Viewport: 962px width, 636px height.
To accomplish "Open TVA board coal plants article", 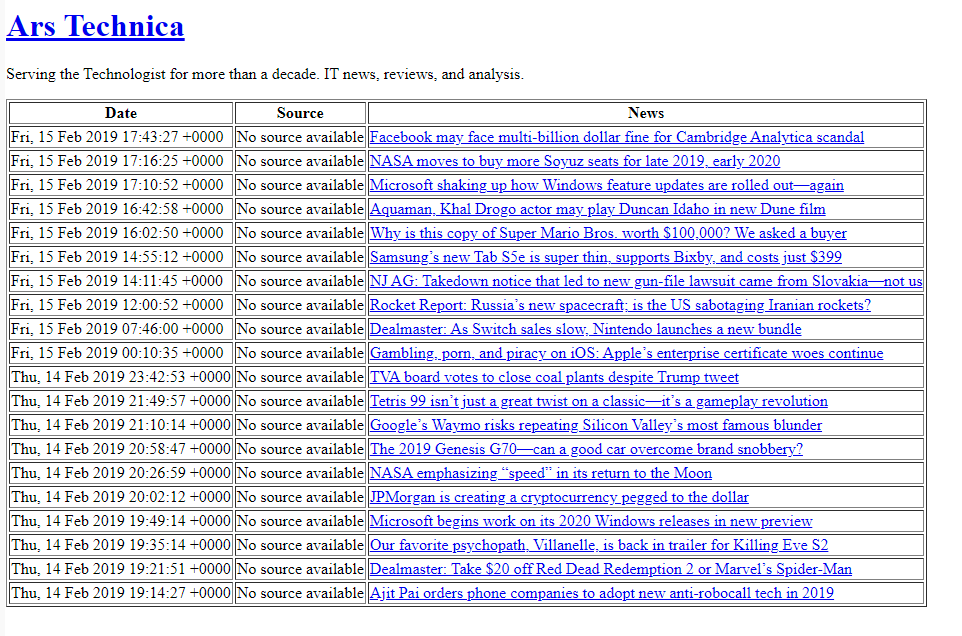I will click(554, 377).
